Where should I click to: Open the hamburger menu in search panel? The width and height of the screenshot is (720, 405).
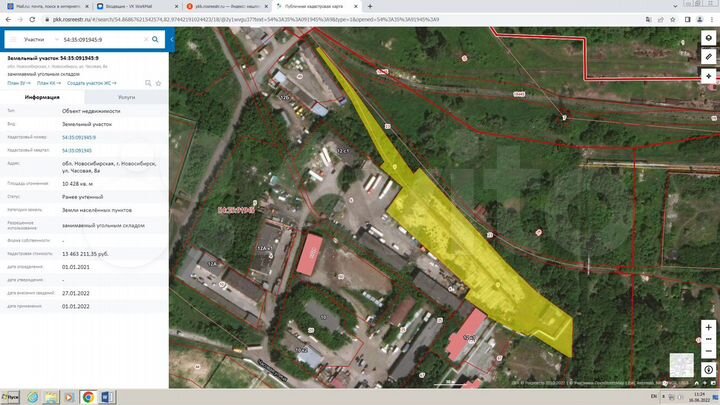point(14,40)
